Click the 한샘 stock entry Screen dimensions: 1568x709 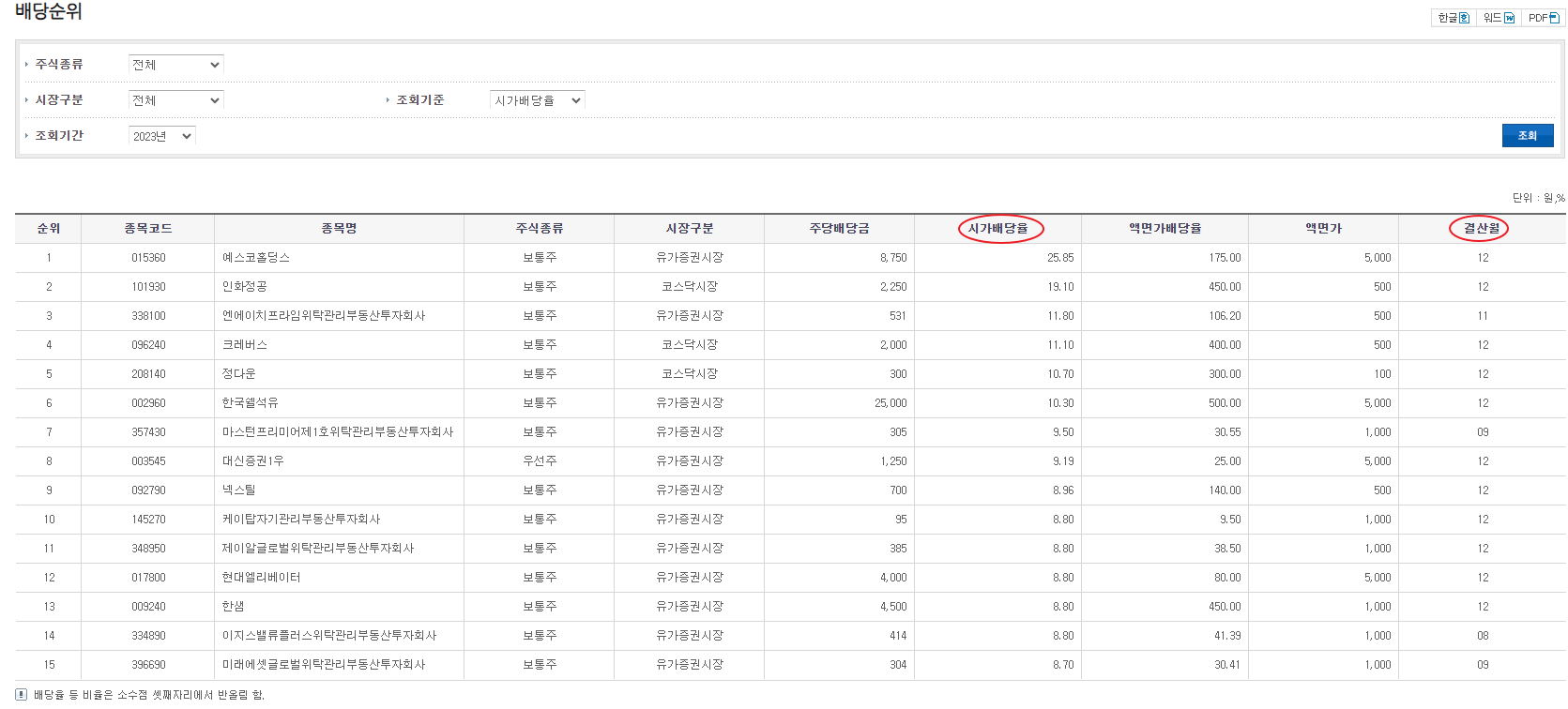pos(233,607)
